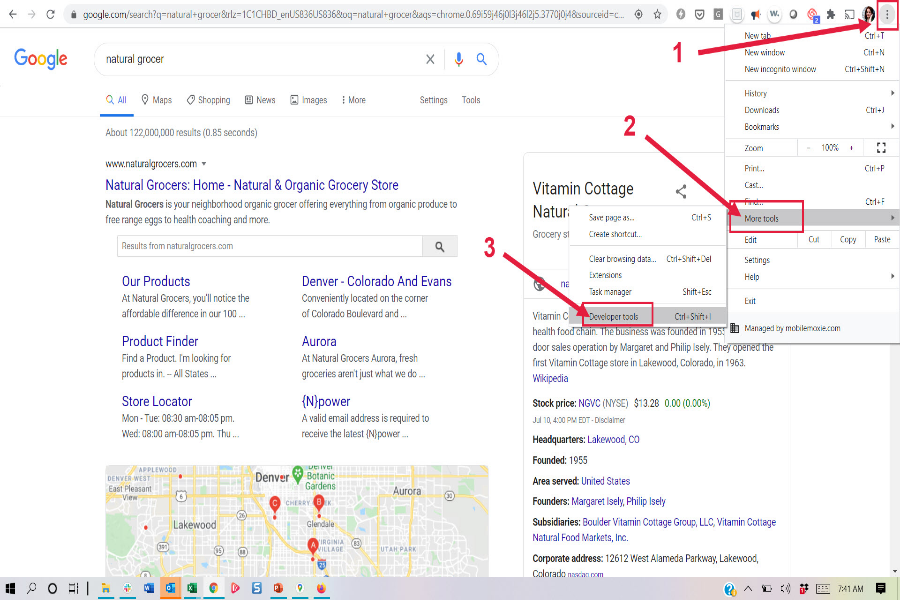
Task: Activate voice search microphone
Action: point(459,59)
